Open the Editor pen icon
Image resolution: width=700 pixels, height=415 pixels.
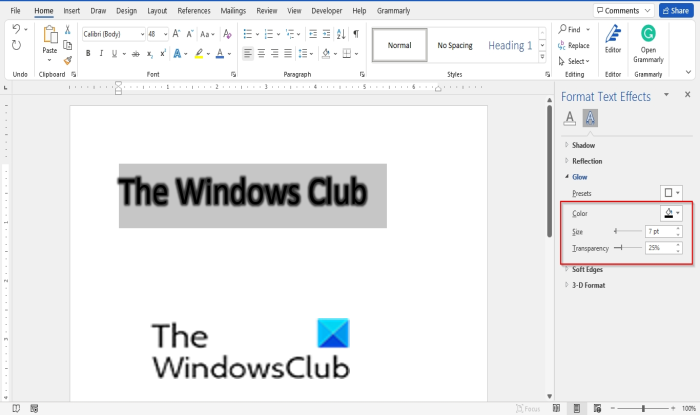click(613, 35)
